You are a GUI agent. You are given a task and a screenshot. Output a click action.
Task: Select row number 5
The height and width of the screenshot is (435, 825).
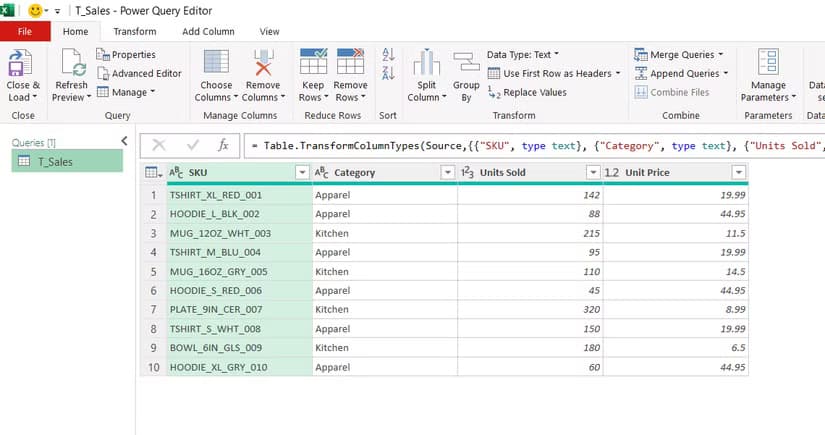154,272
